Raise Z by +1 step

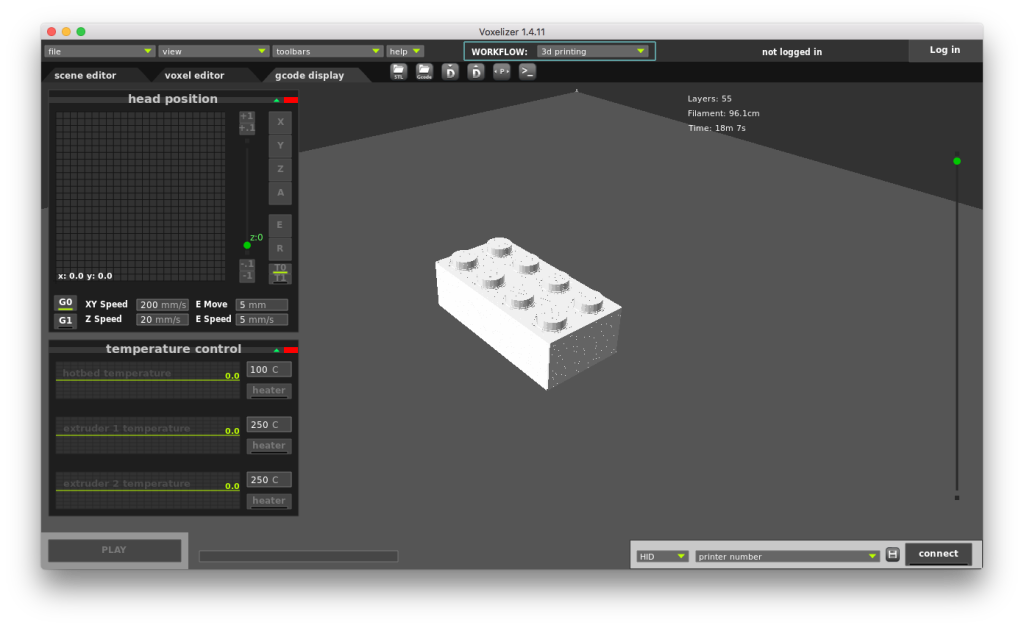pos(247,116)
